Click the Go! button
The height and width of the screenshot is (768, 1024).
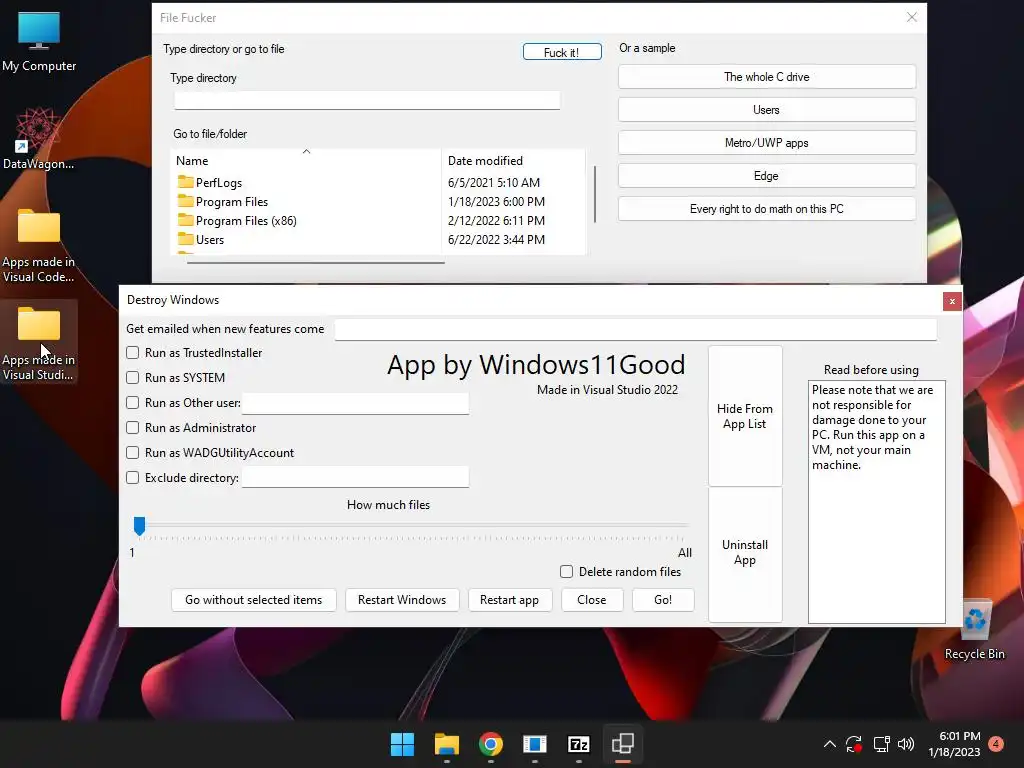click(663, 600)
